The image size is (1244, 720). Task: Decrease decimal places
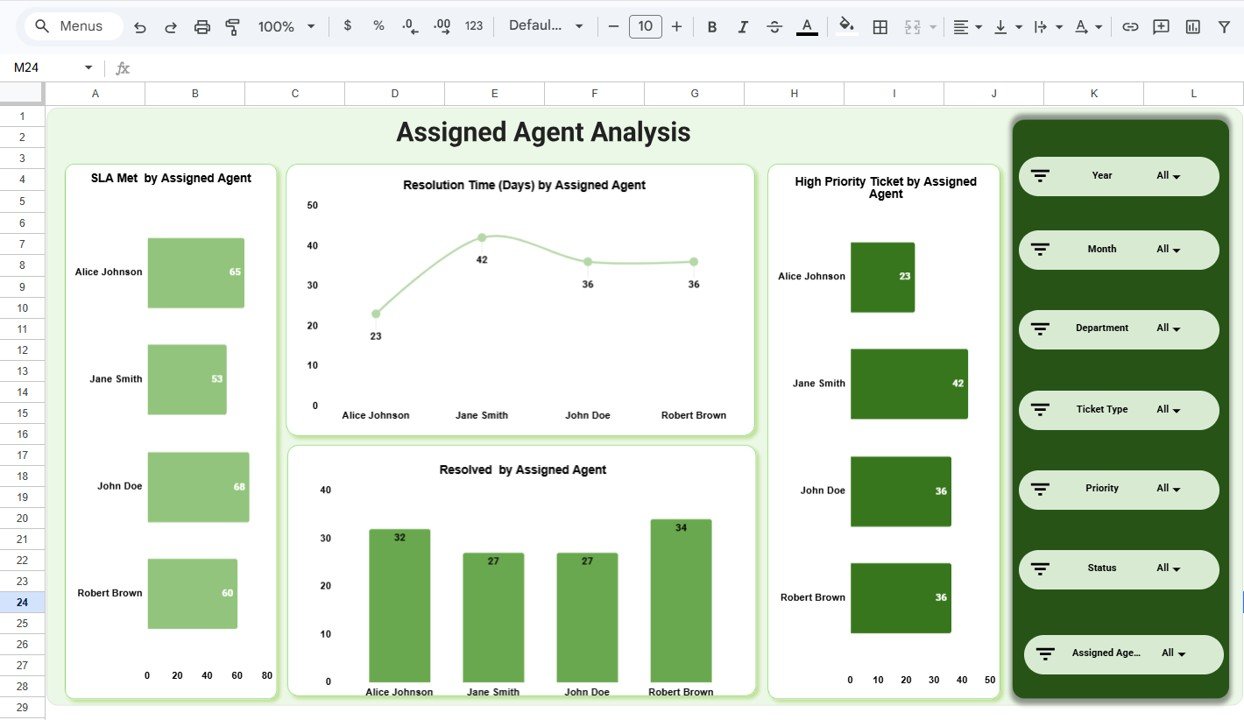[409, 26]
